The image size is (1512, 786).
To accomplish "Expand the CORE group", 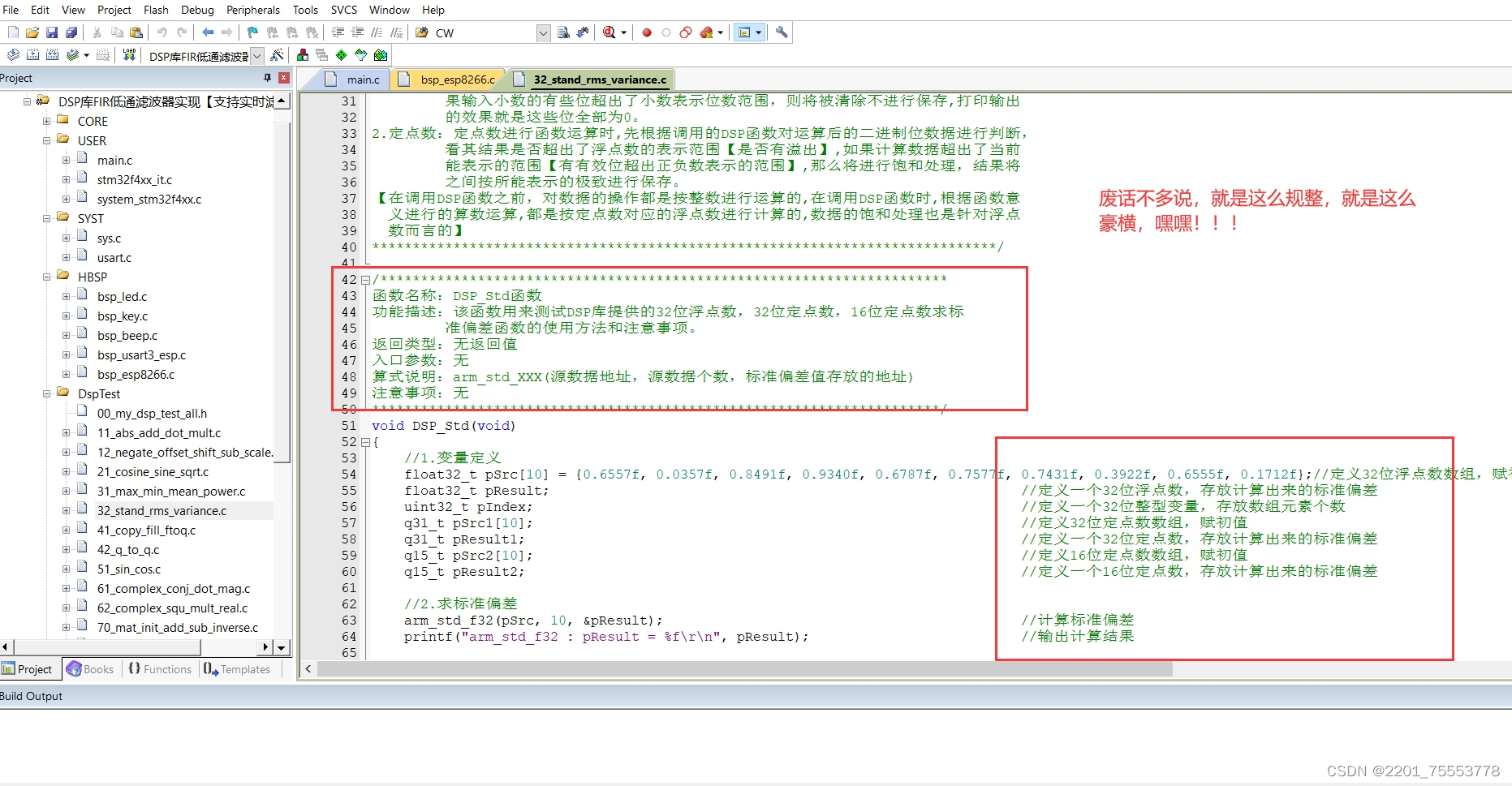I will point(47,121).
